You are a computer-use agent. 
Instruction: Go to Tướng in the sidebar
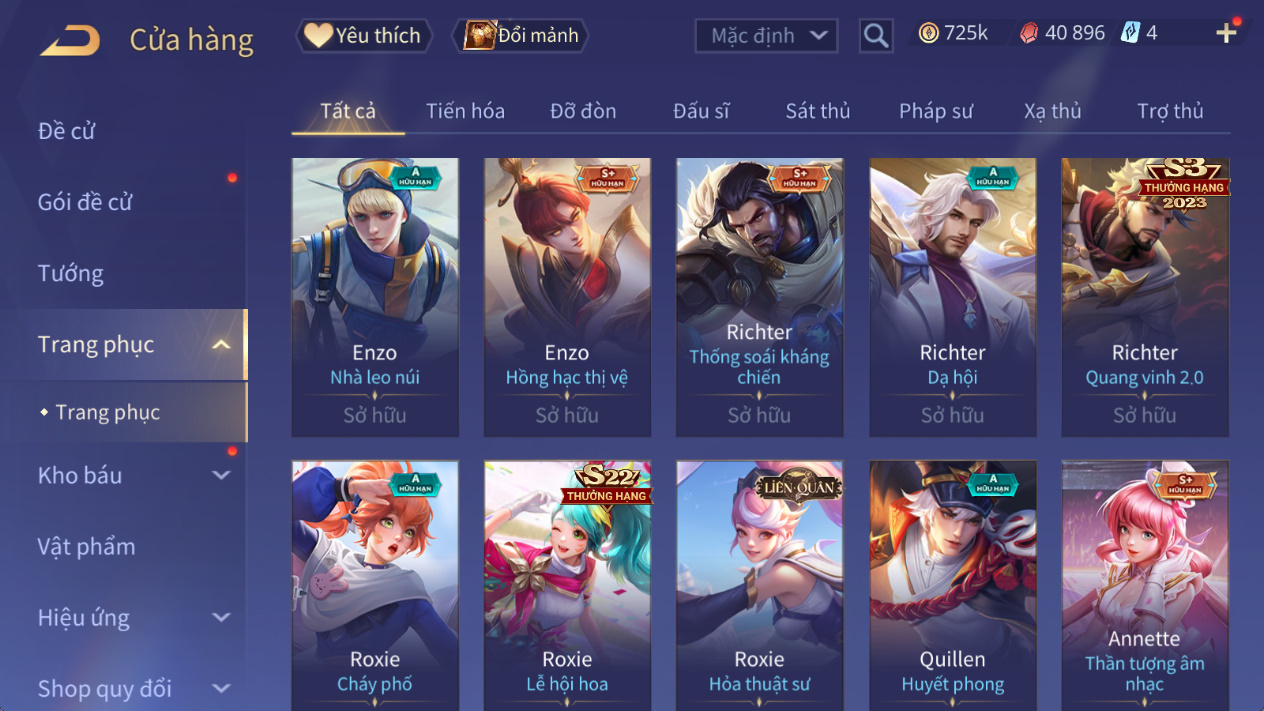tap(71, 273)
